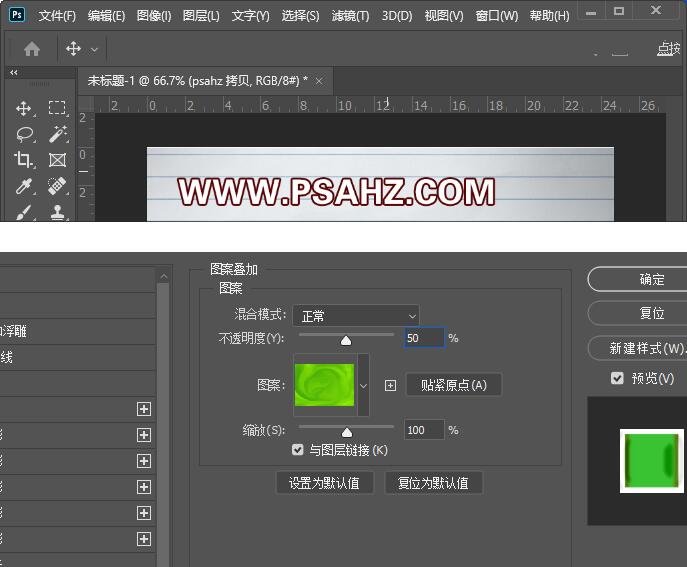Click the 复位为默认值 button
The height and width of the screenshot is (567, 687).
pyautogui.click(x=433, y=483)
